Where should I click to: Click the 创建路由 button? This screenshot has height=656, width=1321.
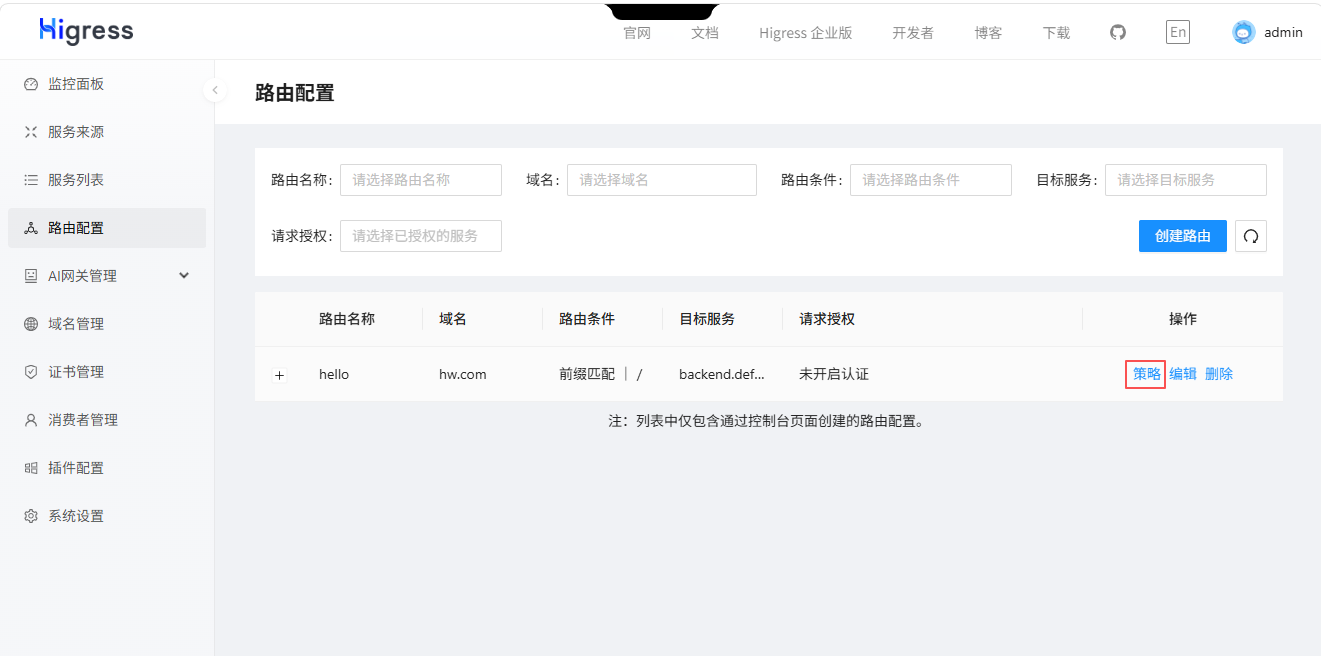click(1183, 236)
